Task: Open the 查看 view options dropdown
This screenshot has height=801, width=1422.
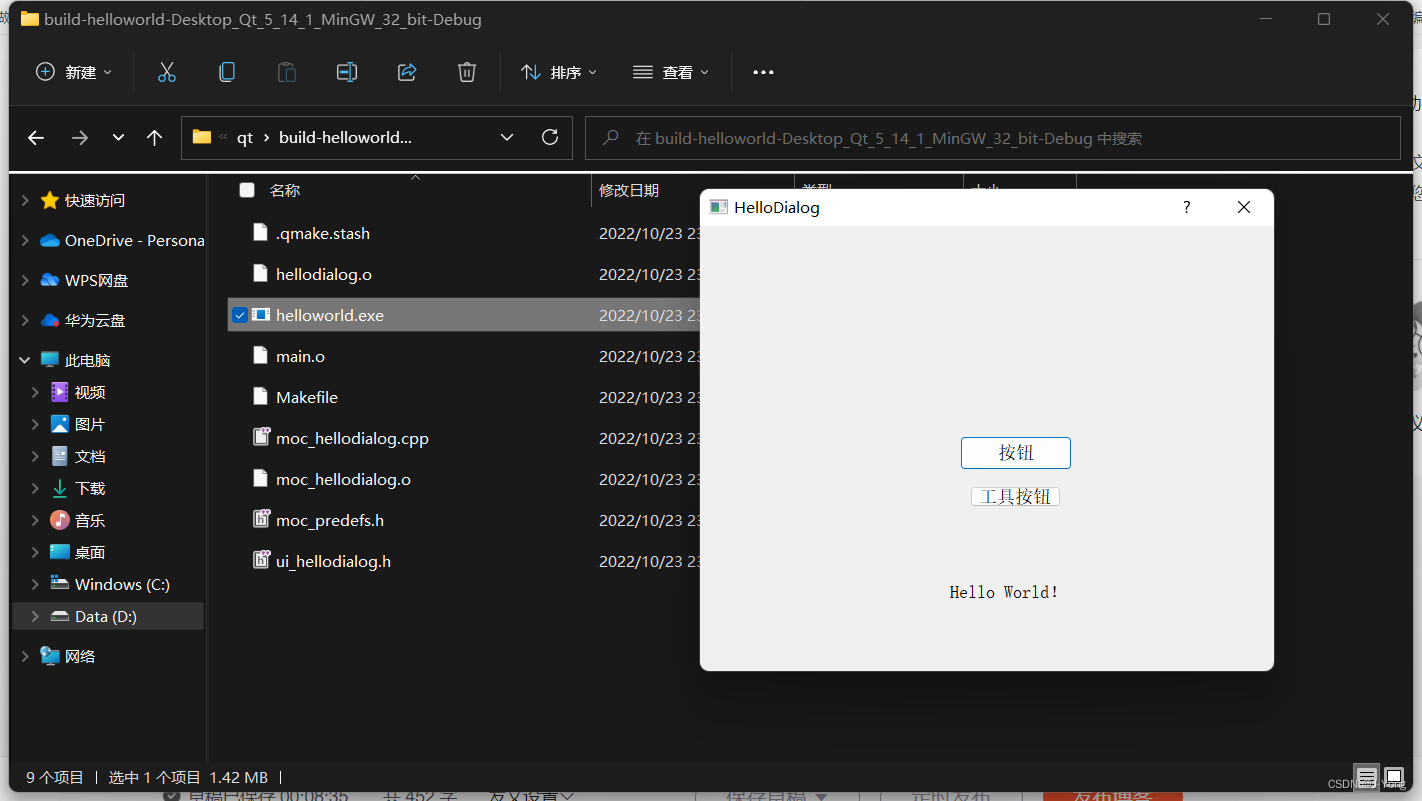Action: [x=670, y=71]
